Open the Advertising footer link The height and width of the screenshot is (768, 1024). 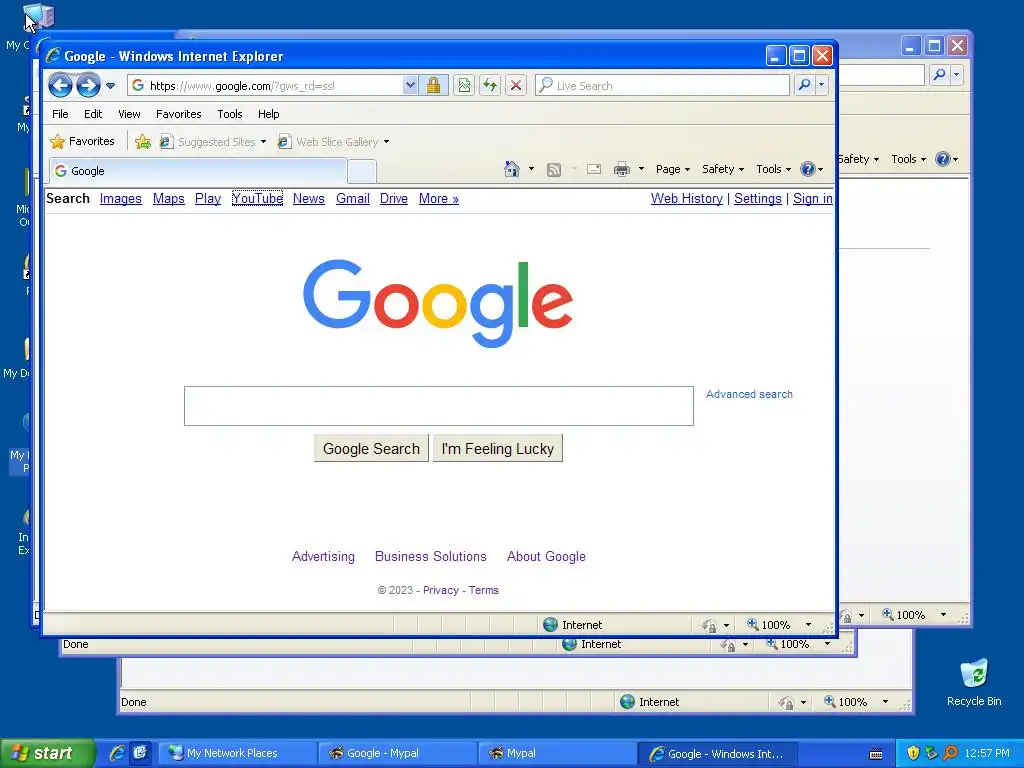(x=323, y=556)
